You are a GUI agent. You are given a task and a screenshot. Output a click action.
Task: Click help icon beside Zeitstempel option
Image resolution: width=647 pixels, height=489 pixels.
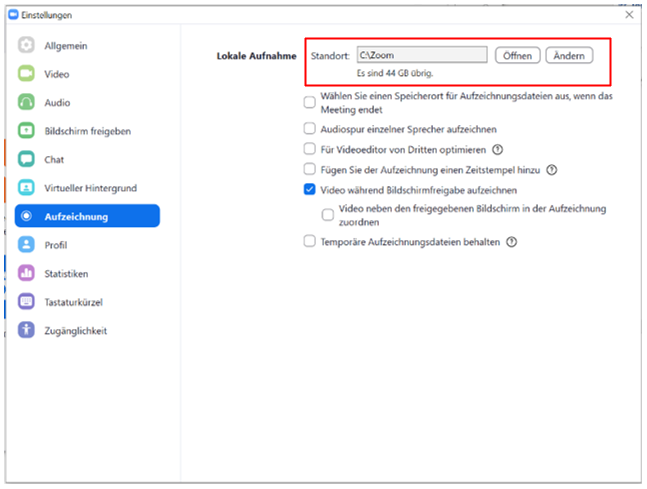coord(552,170)
